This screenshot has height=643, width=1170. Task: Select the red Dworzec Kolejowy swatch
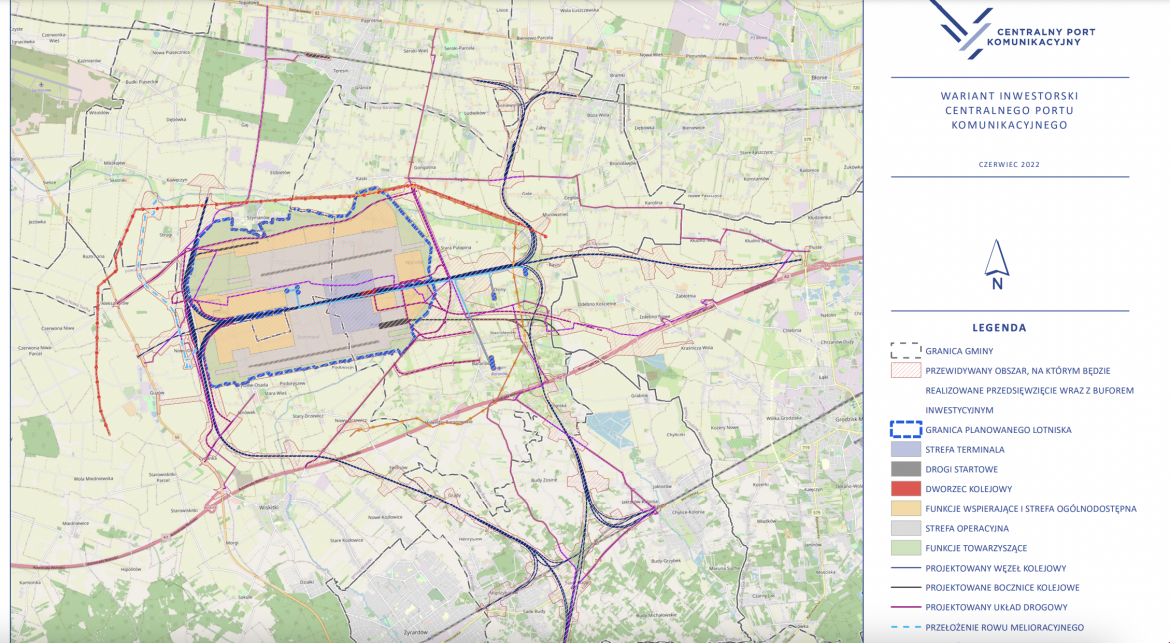[x=905, y=489]
